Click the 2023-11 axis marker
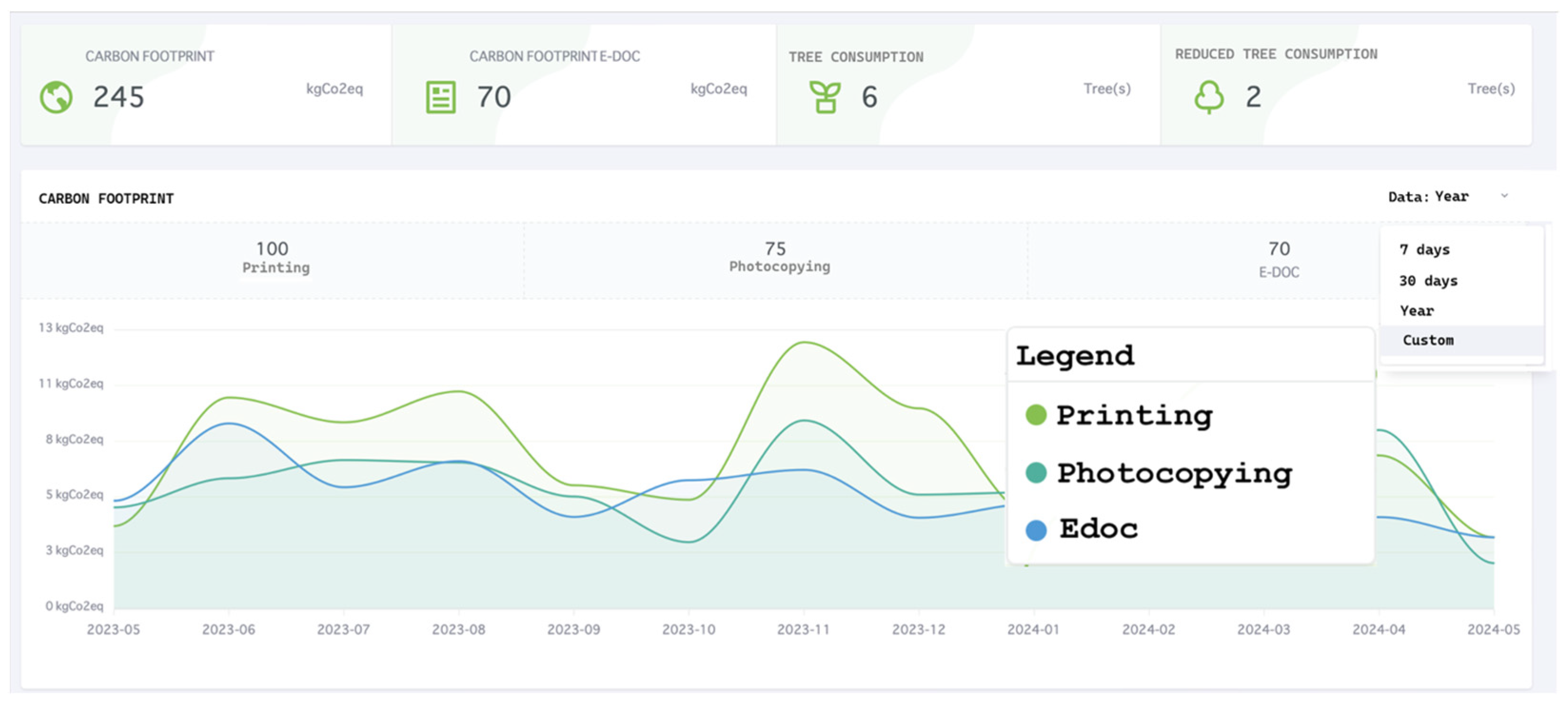Image resolution: width=1568 pixels, height=708 pixels. pyautogui.click(x=803, y=629)
